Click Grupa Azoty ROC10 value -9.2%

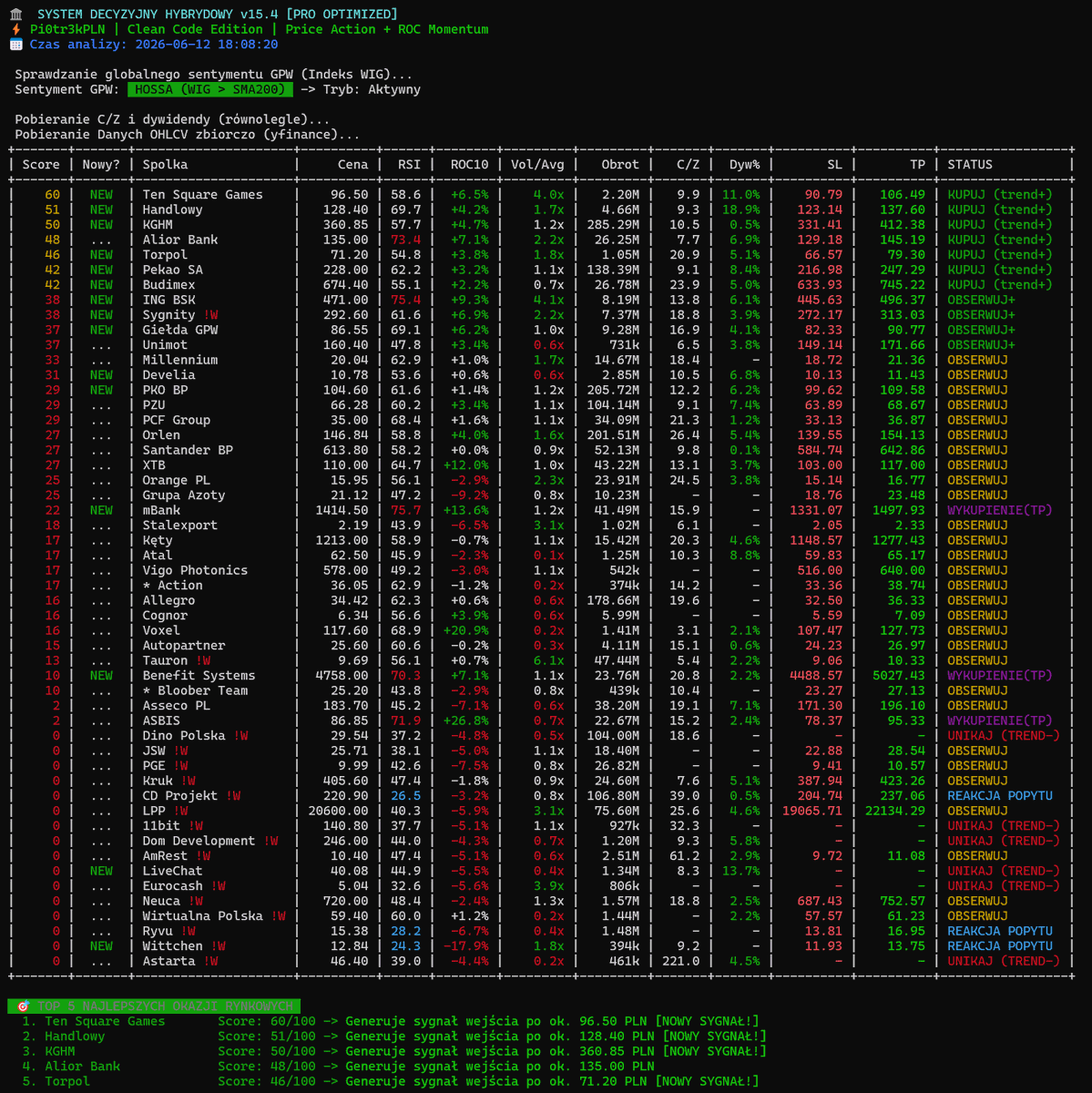(470, 495)
